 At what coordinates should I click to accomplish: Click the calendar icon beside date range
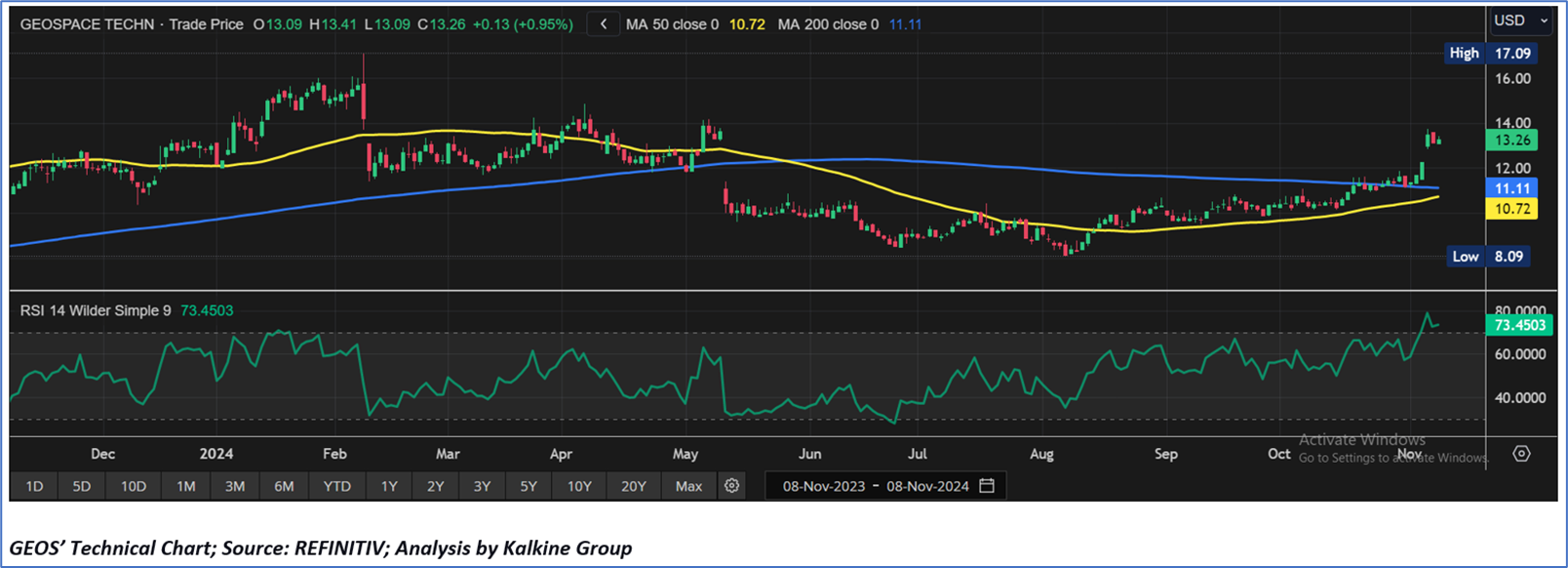[x=987, y=486]
